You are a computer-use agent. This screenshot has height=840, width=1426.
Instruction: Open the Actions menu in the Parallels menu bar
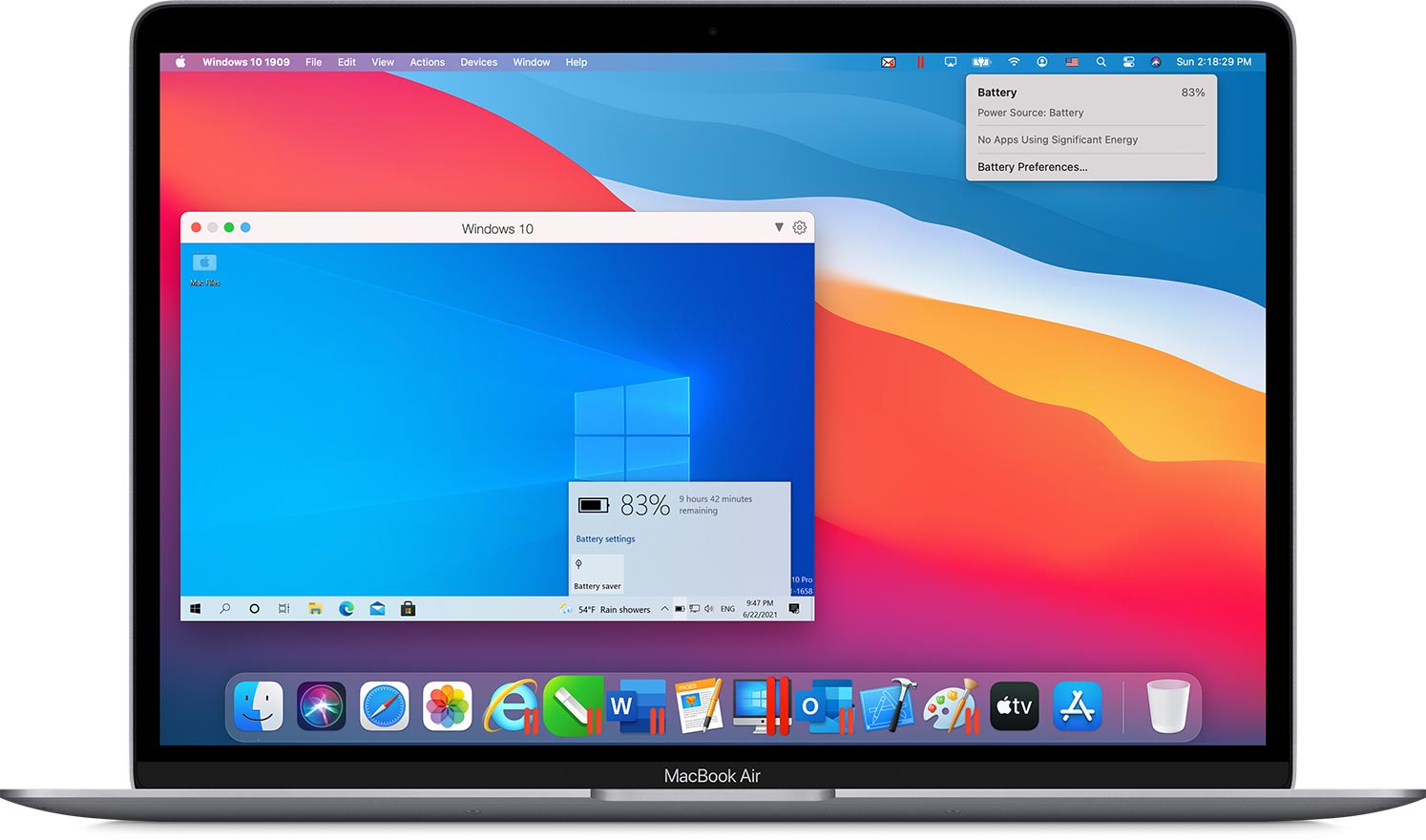point(427,61)
